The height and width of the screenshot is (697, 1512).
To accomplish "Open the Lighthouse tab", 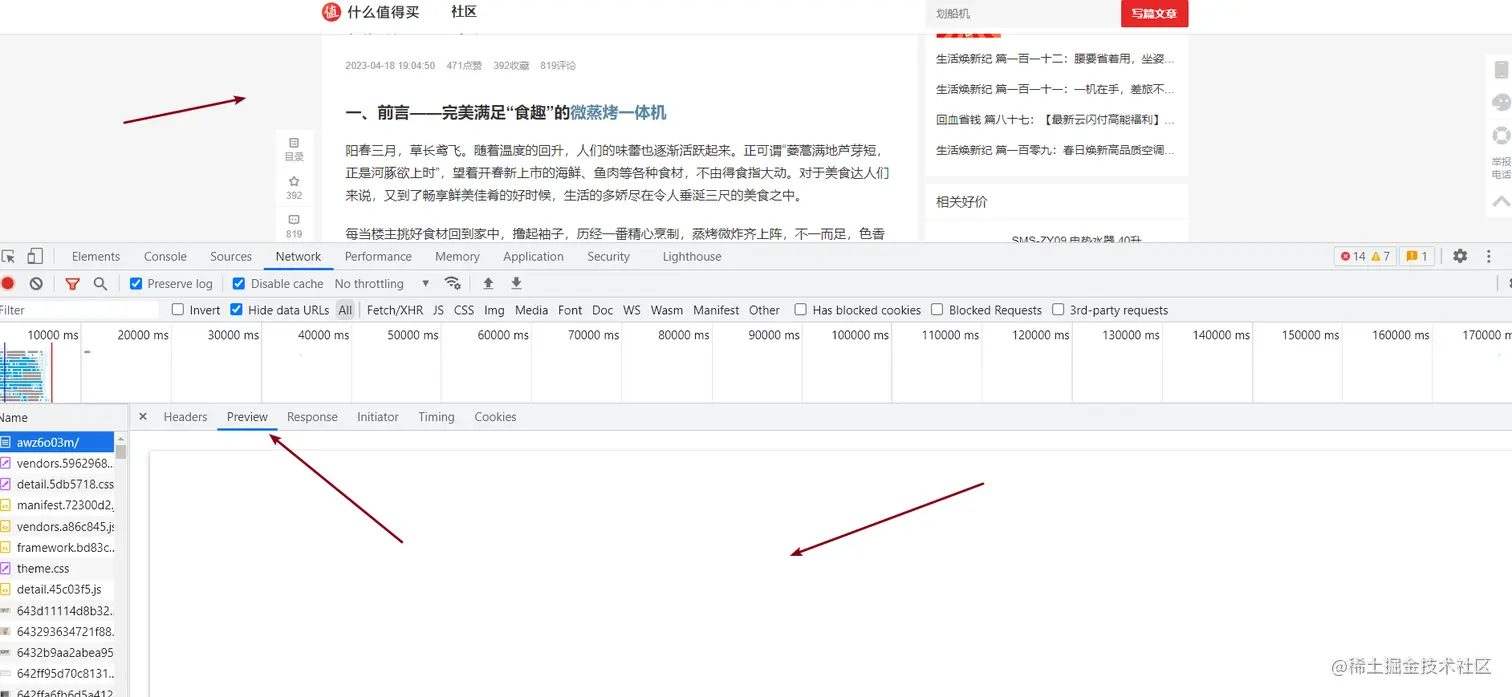I will pyautogui.click(x=692, y=256).
